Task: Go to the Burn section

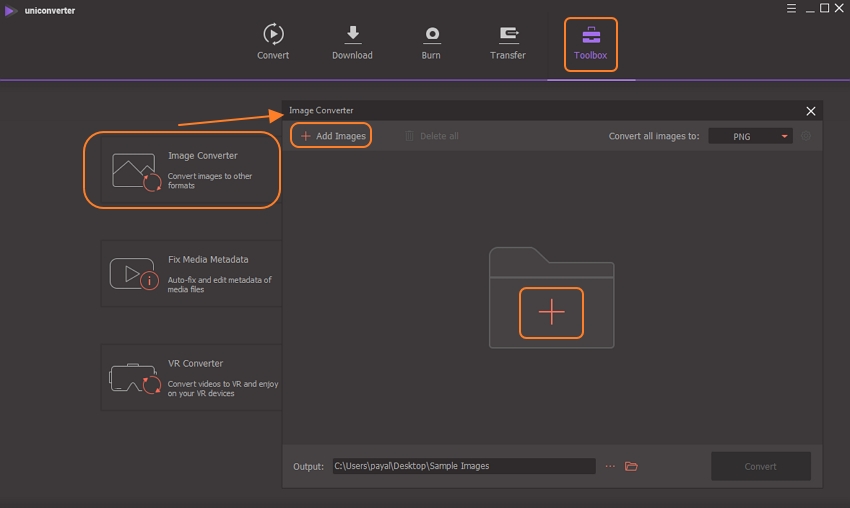Action: 431,42
